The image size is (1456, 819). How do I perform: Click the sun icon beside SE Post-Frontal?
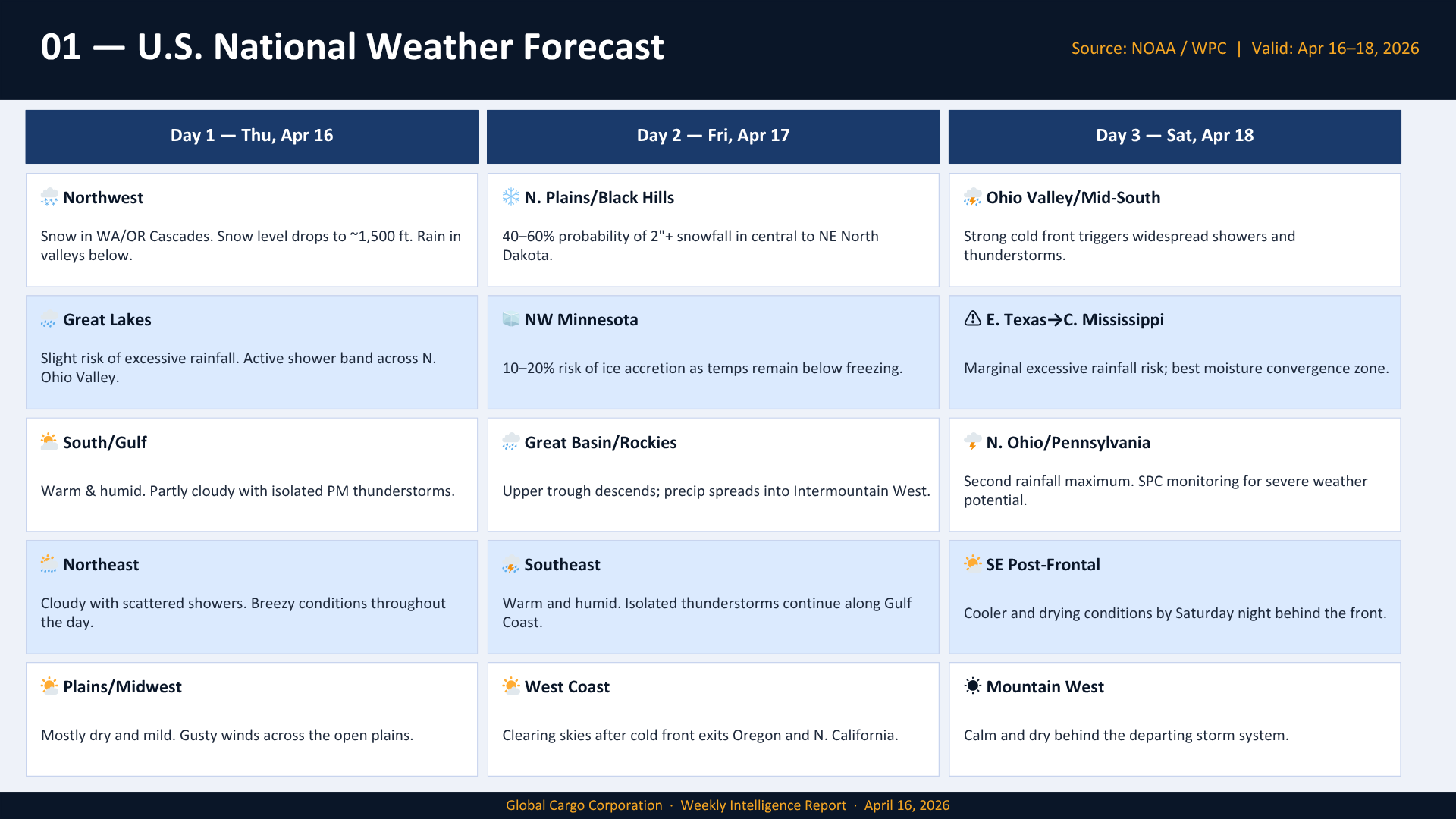[x=972, y=564]
